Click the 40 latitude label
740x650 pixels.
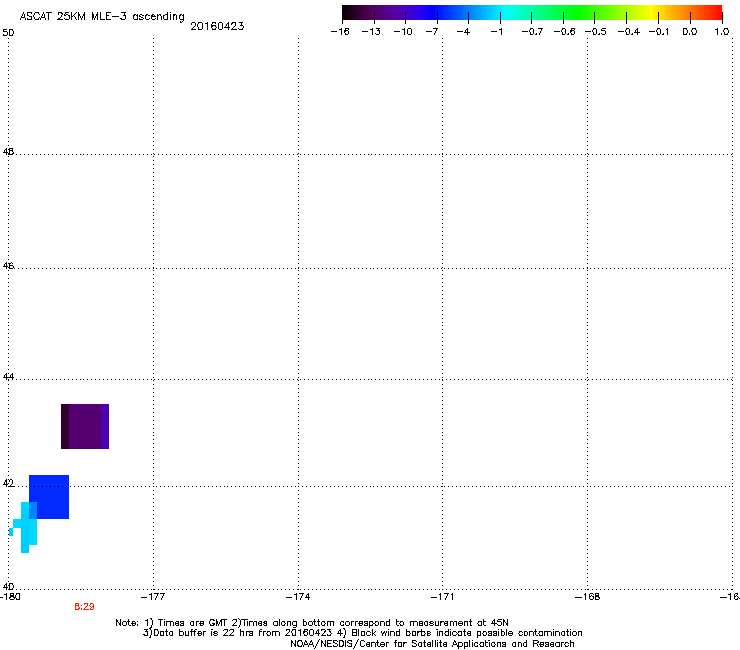8,587
